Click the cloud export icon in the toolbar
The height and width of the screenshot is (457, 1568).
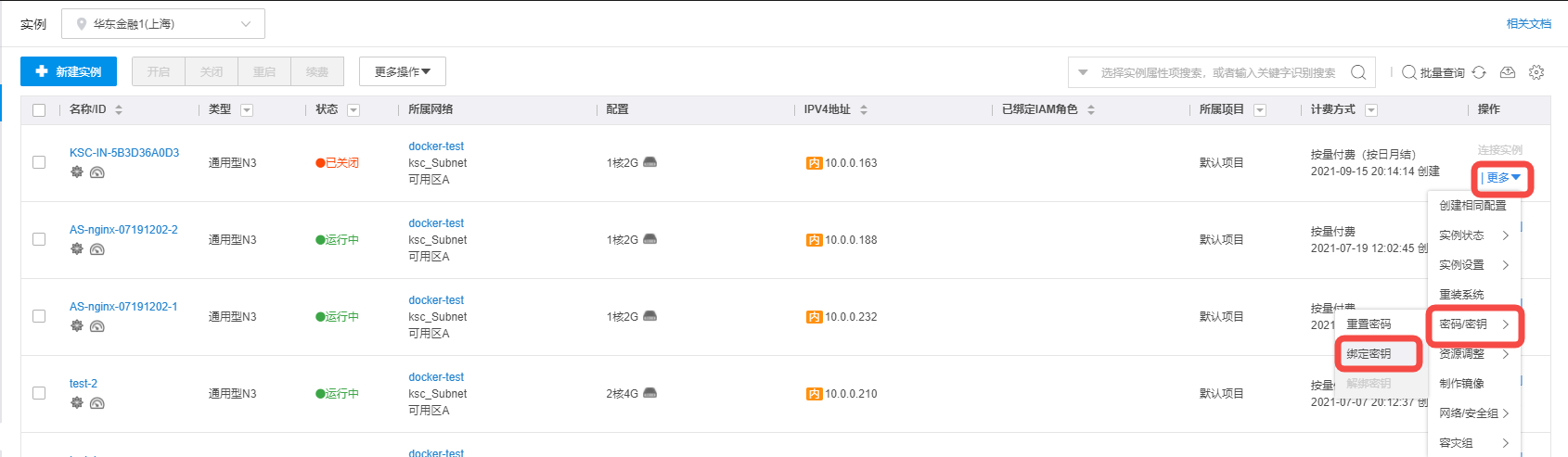point(1508,72)
